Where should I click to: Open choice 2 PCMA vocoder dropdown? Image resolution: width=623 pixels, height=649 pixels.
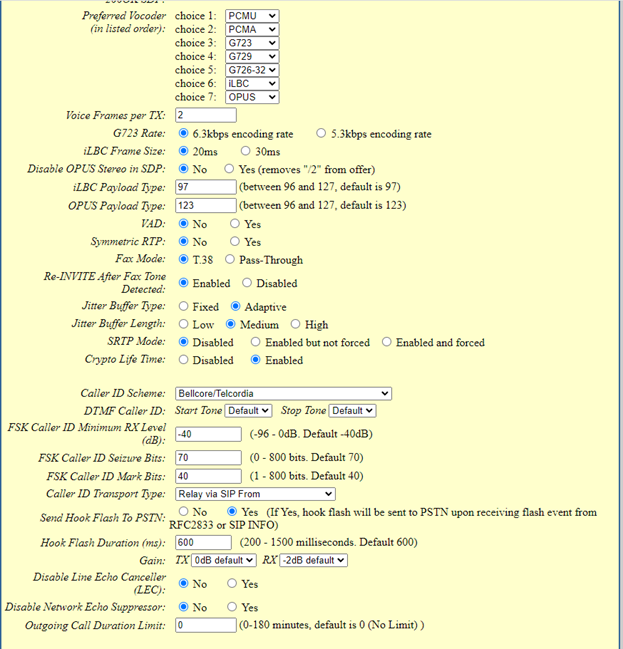coord(252,29)
